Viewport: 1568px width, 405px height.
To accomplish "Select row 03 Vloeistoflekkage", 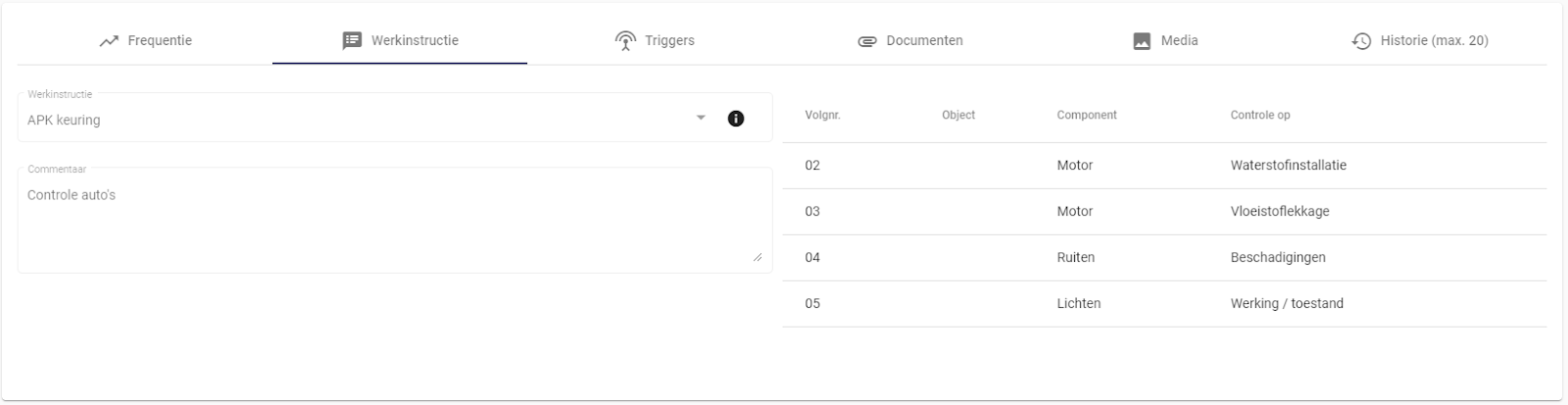I will pos(1163,212).
